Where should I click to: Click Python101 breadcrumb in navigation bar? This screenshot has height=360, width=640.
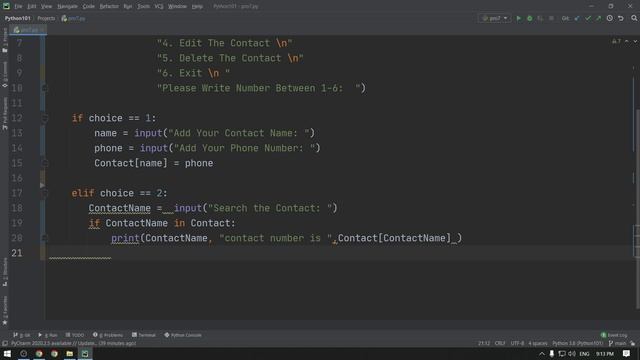pyautogui.click(x=18, y=18)
